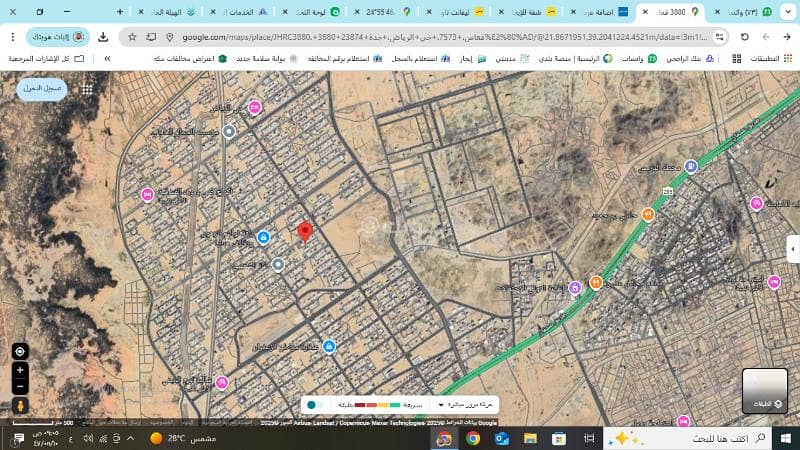Zoom out with the minus button

[20, 387]
